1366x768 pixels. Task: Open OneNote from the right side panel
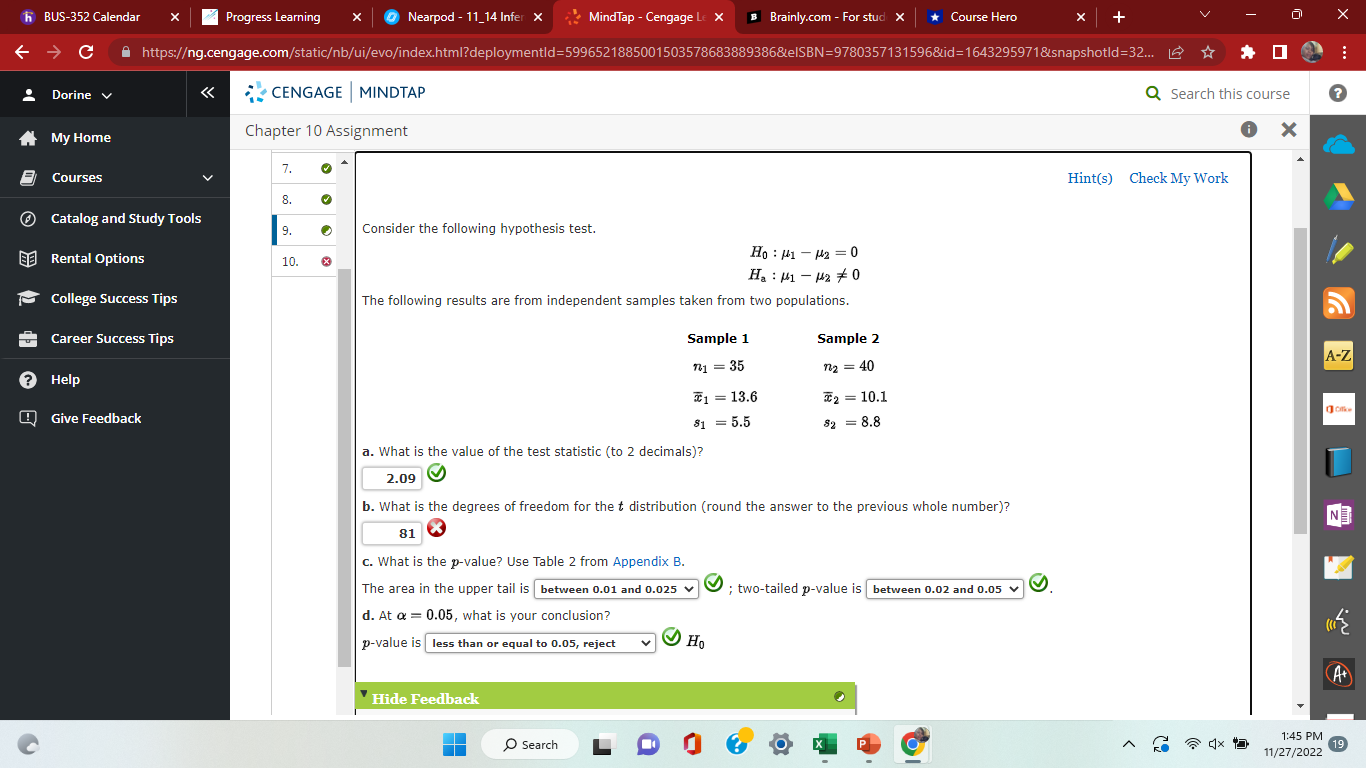(1339, 515)
